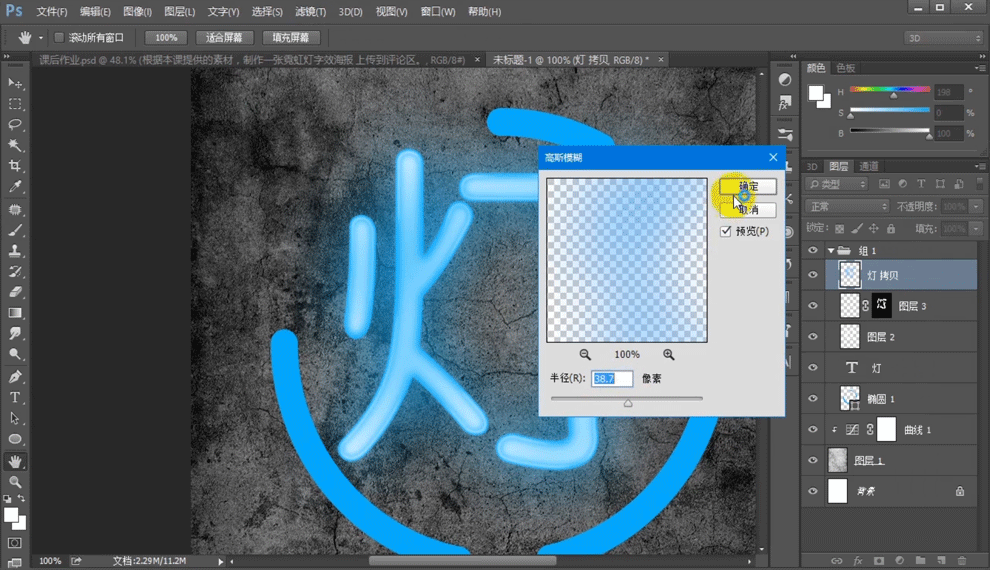This screenshot has height=570, width=990.
Task: Open the blend mode 正常 dropdown
Action: pos(847,206)
